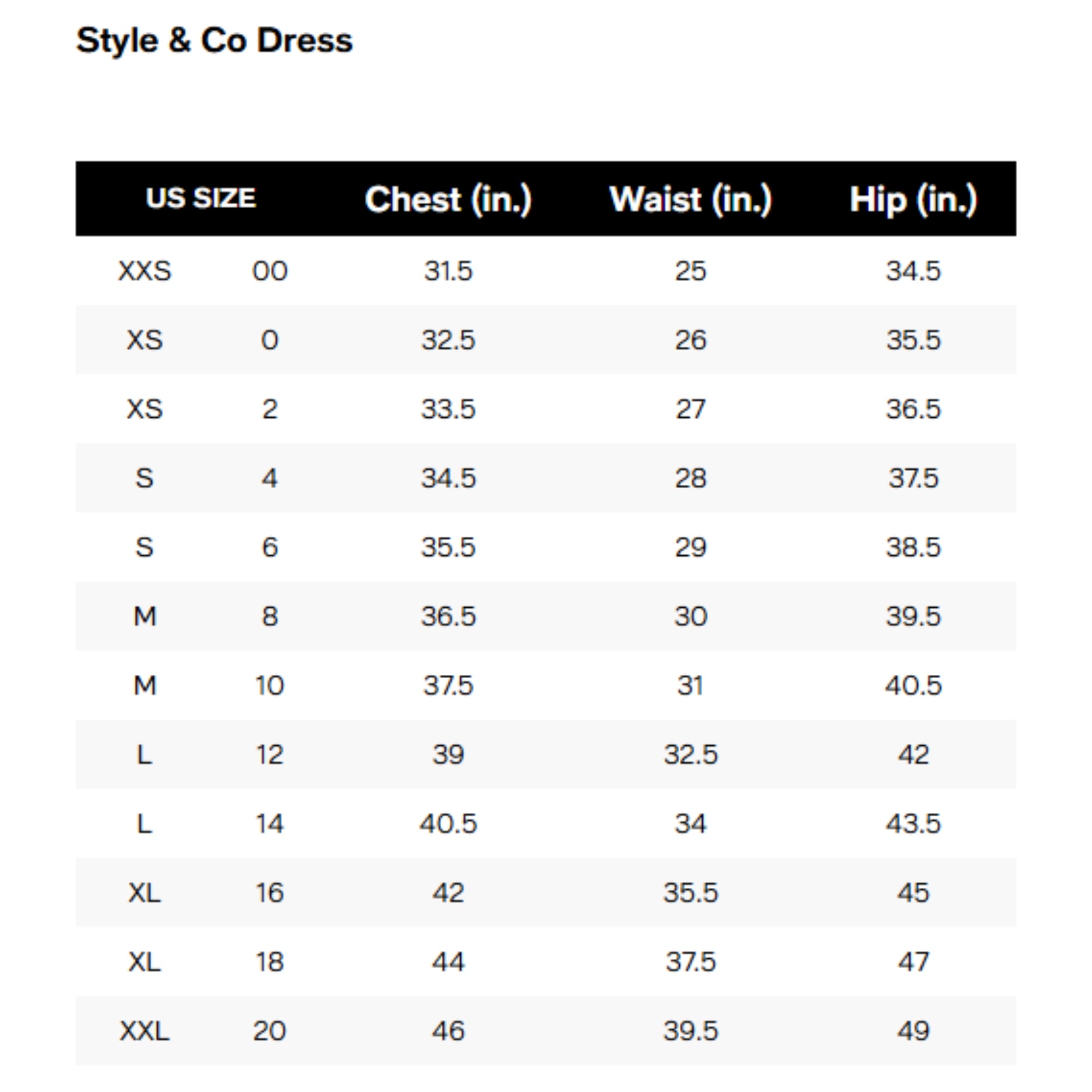Click the XXL size label
The width and height of the screenshot is (1092, 1092).
[145, 1031]
